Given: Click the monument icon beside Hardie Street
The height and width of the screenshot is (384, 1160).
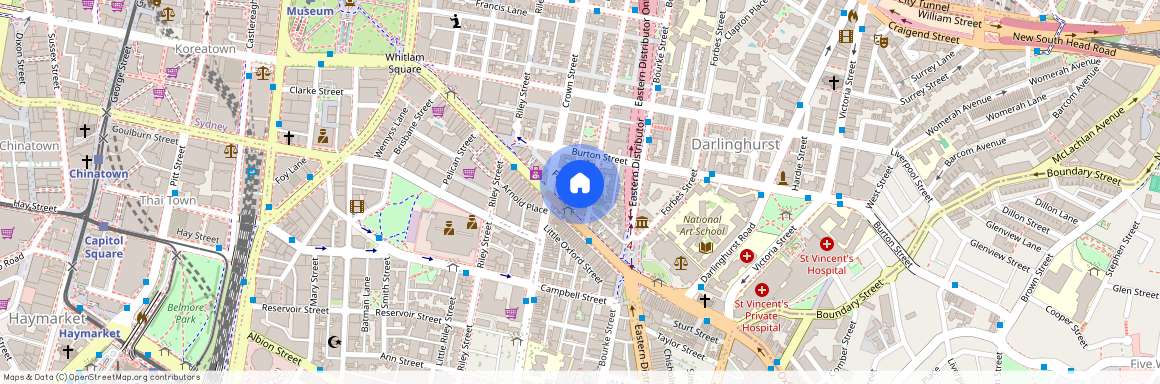Looking at the screenshot, I should (x=783, y=178).
